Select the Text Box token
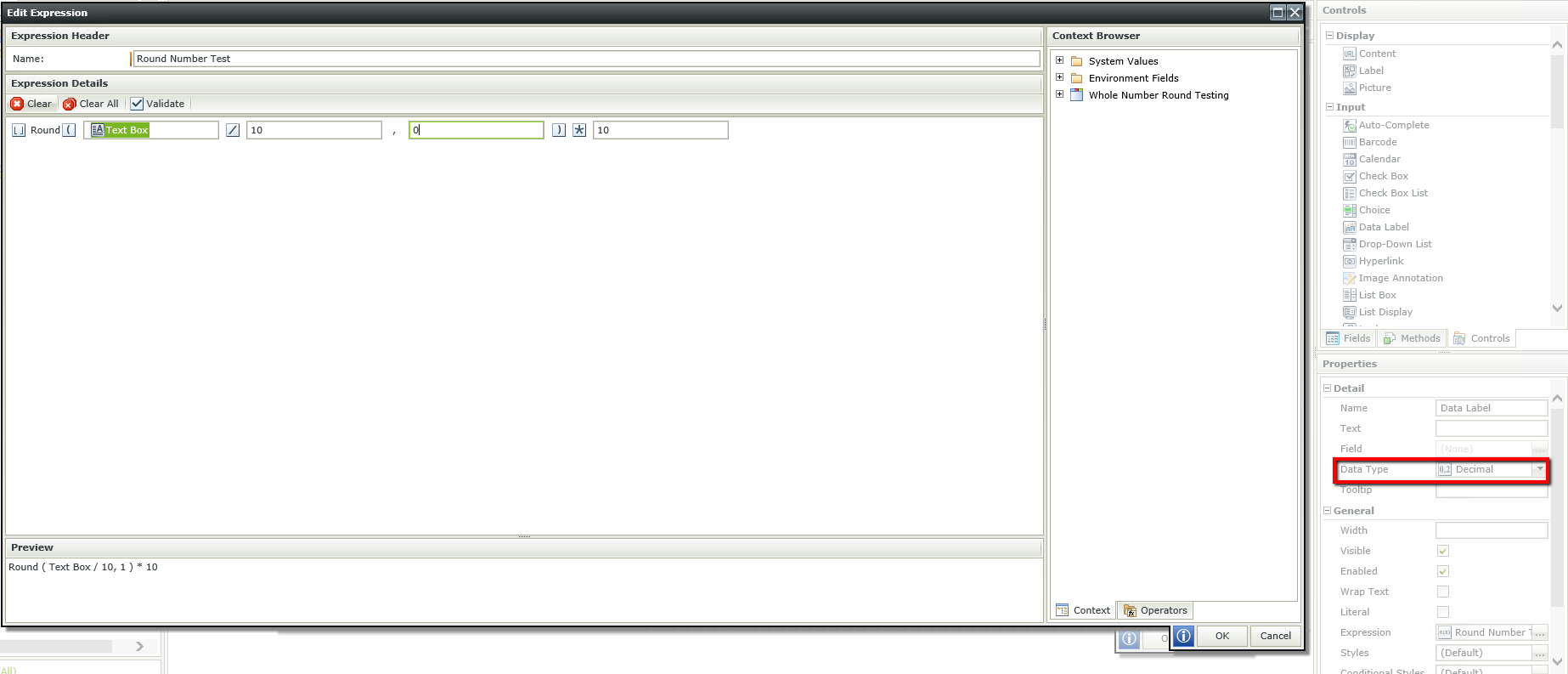The image size is (1568, 674). pyautogui.click(x=120, y=130)
